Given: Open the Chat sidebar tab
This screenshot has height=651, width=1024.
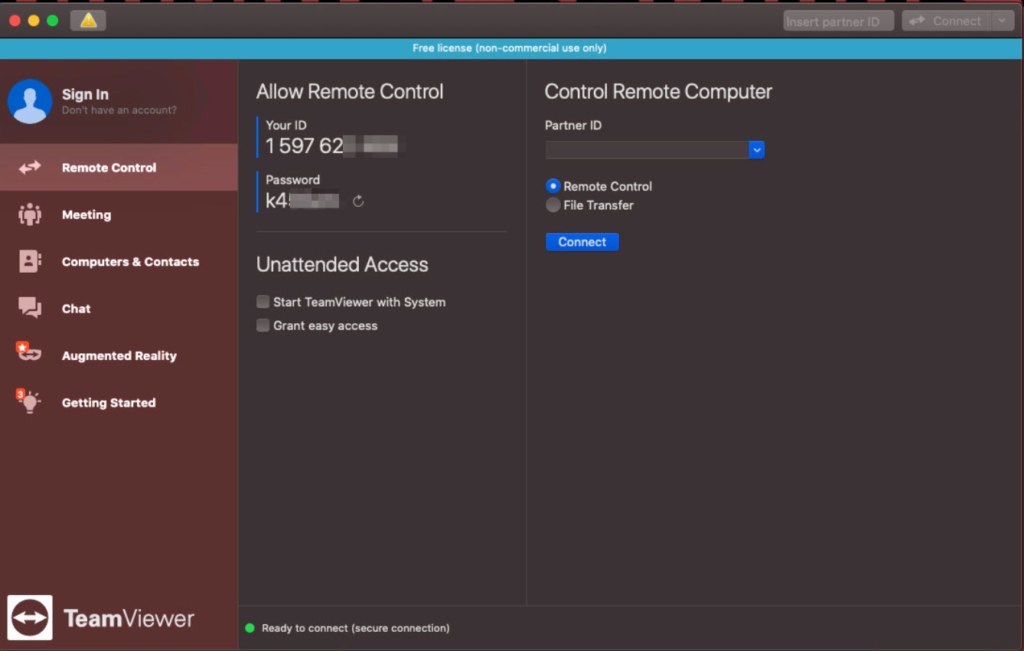Looking at the screenshot, I should click(119, 309).
